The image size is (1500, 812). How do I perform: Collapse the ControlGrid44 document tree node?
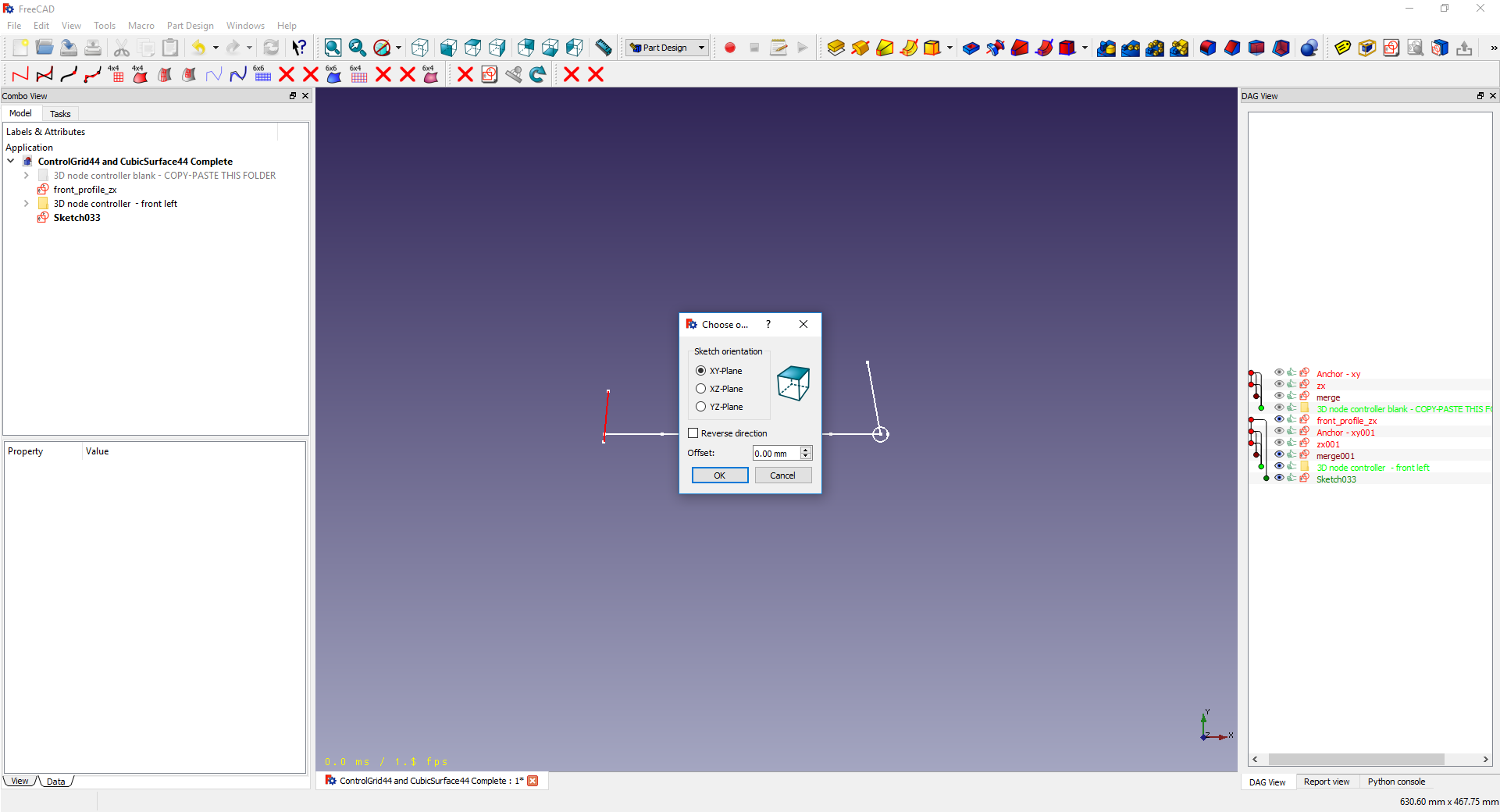tap(11, 162)
